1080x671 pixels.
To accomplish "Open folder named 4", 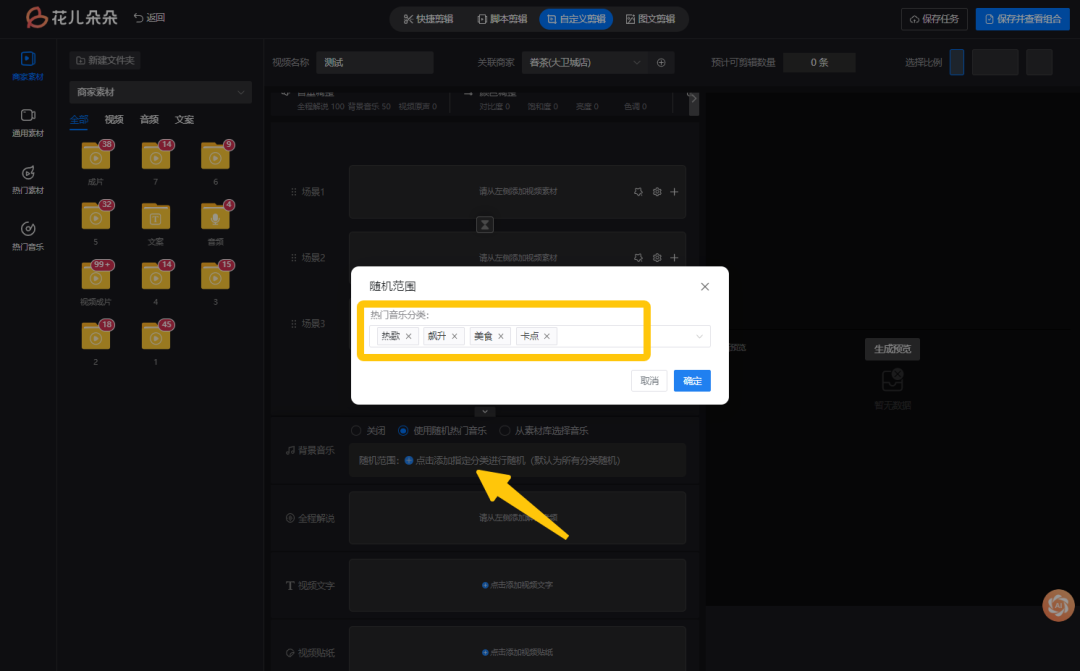I will 156,276.
